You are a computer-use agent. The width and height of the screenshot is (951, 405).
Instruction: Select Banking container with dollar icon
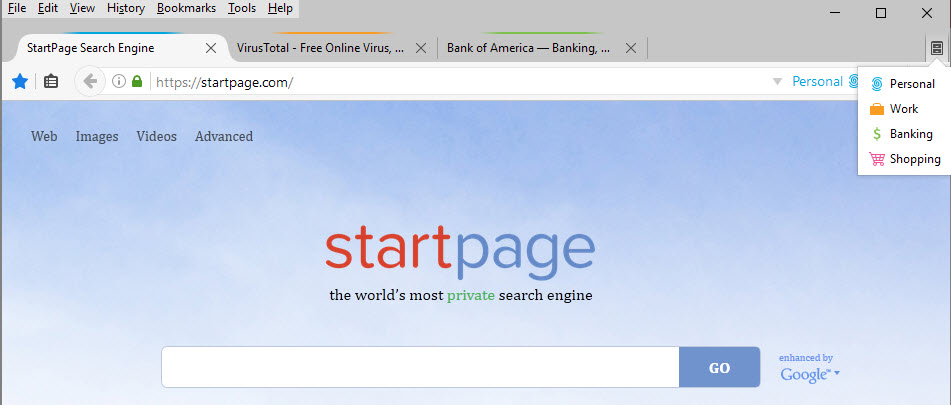click(904, 134)
